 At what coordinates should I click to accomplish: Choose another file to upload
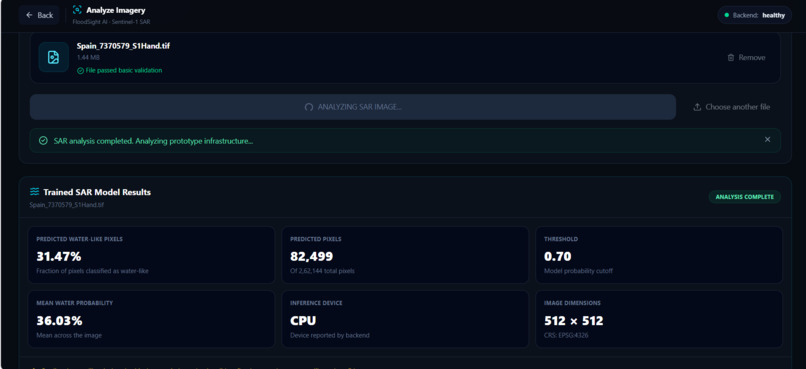731,107
